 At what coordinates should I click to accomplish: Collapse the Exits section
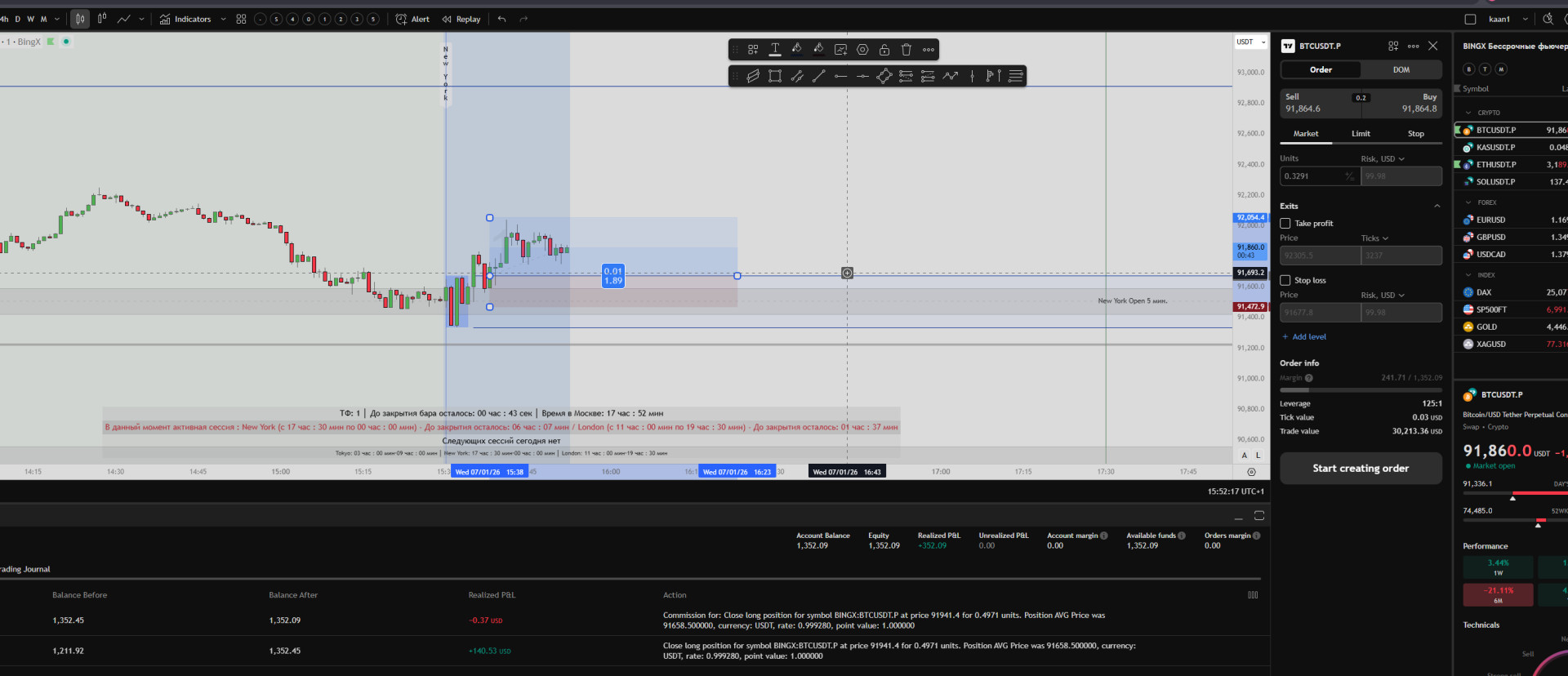(1437, 206)
